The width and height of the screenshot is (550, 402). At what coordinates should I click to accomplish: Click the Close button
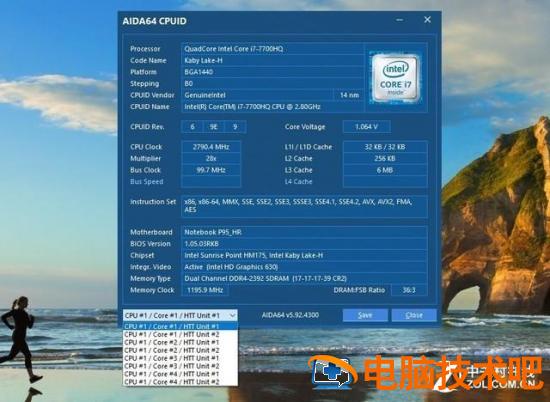[414, 315]
